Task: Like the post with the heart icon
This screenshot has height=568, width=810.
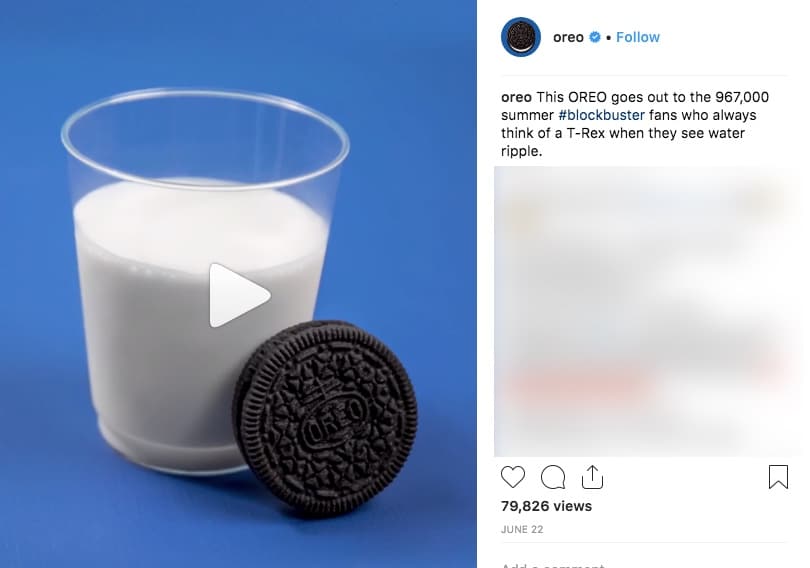Action: coord(513,477)
